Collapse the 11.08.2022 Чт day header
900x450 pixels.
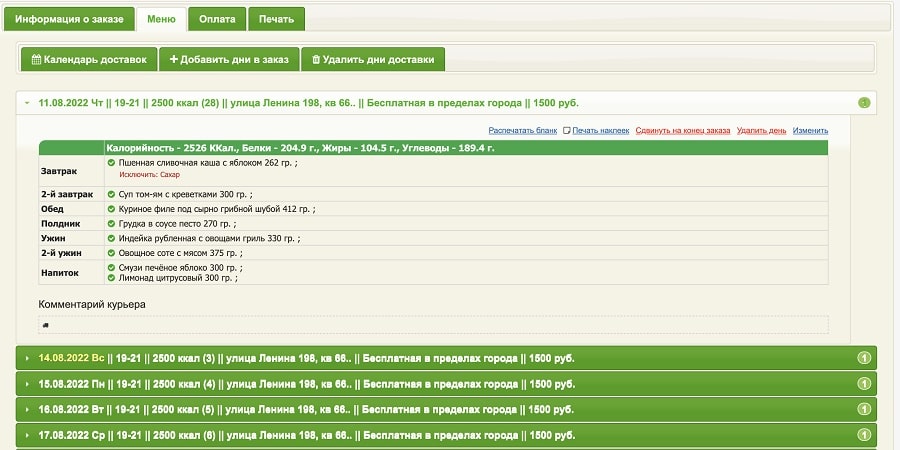coord(446,103)
